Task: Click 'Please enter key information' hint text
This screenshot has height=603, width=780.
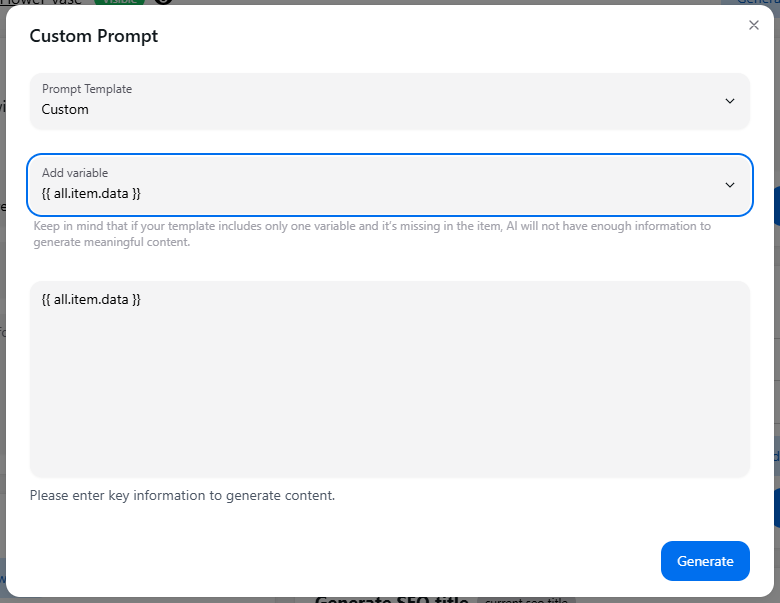Action: point(182,496)
